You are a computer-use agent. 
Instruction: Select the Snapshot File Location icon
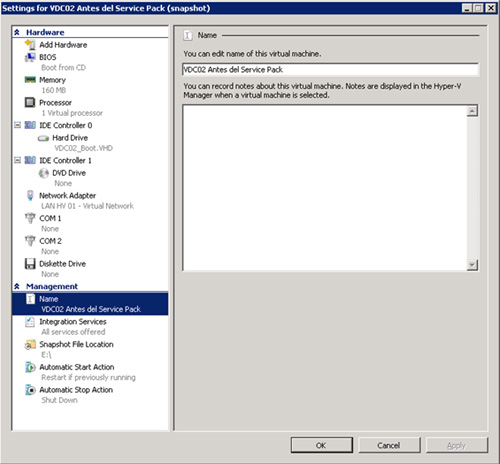pos(30,344)
